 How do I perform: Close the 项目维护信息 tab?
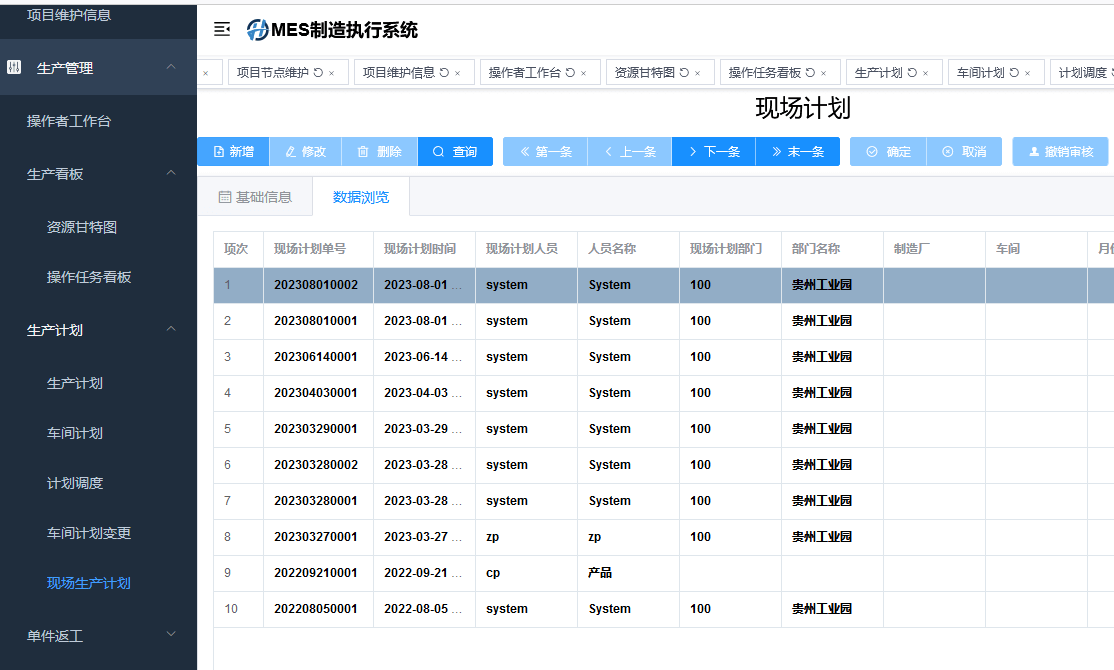coord(458,73)
